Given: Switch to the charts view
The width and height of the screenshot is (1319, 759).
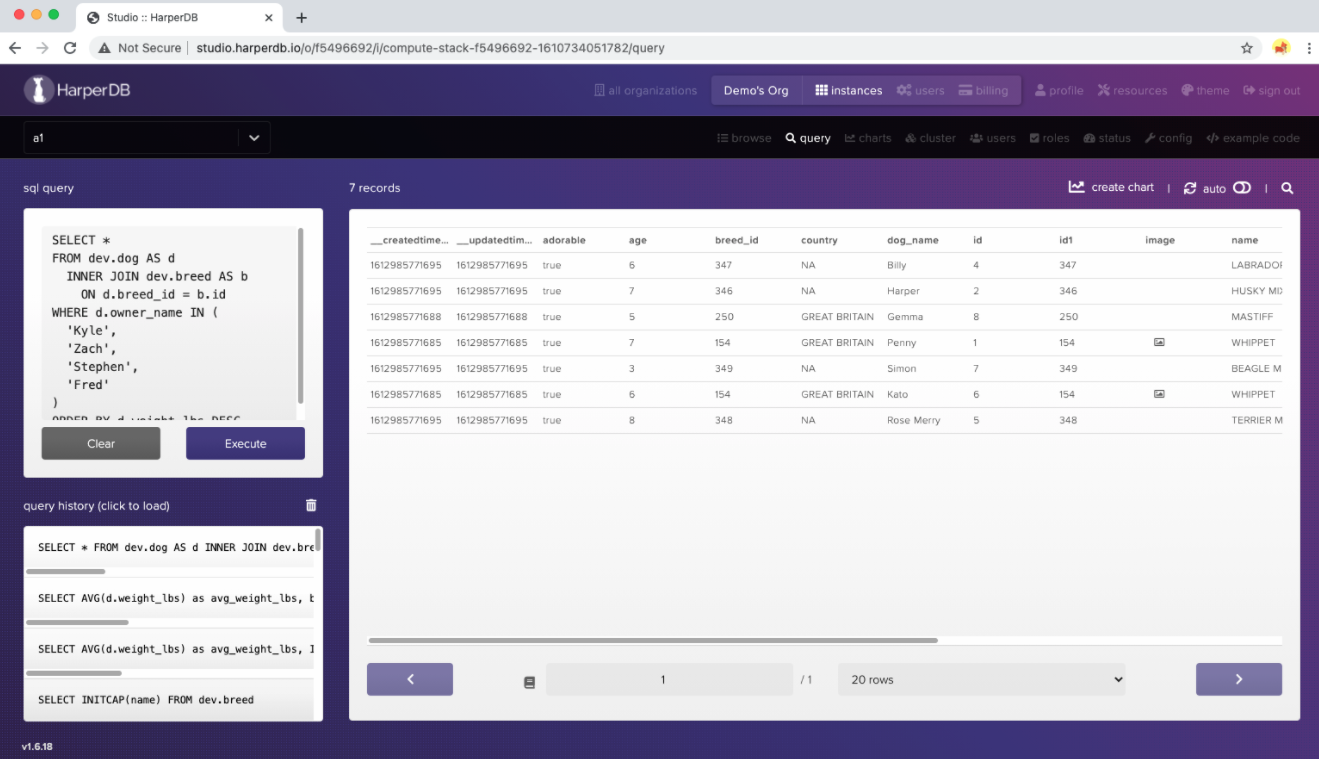Looking at the screenshot, I should (868, 138).
